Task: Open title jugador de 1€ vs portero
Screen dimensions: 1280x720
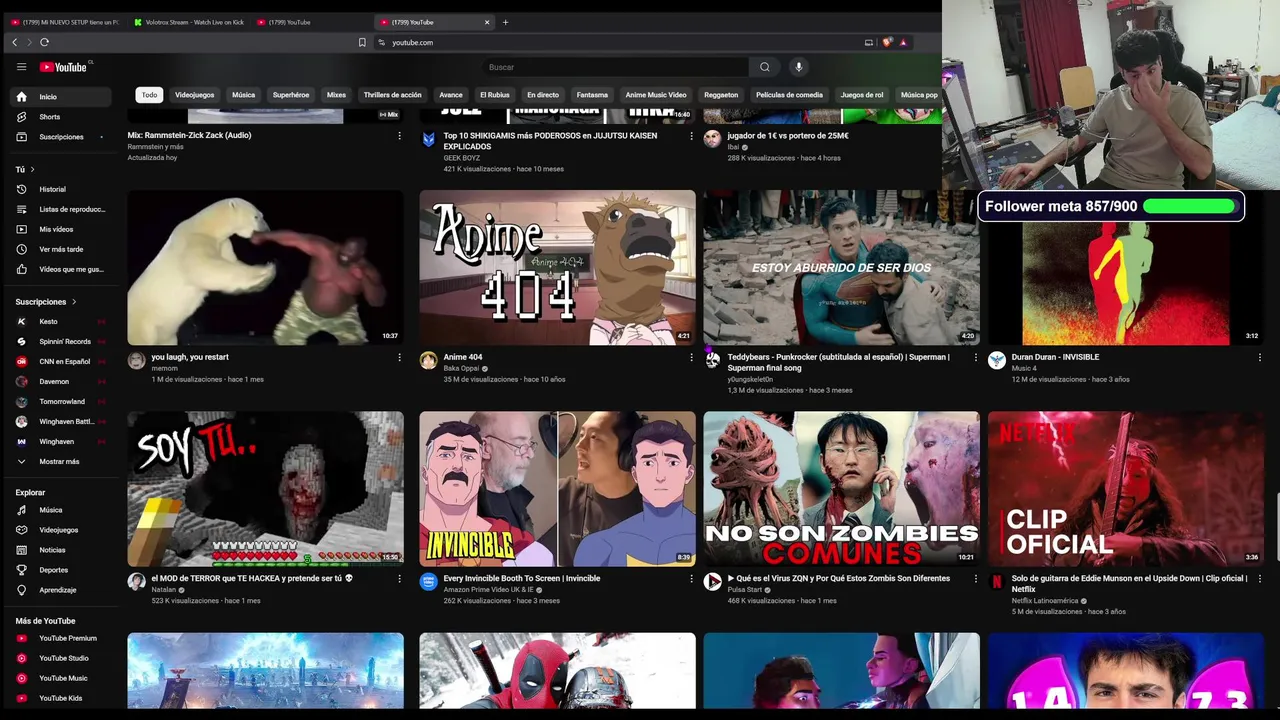Action: pos(788,135)
